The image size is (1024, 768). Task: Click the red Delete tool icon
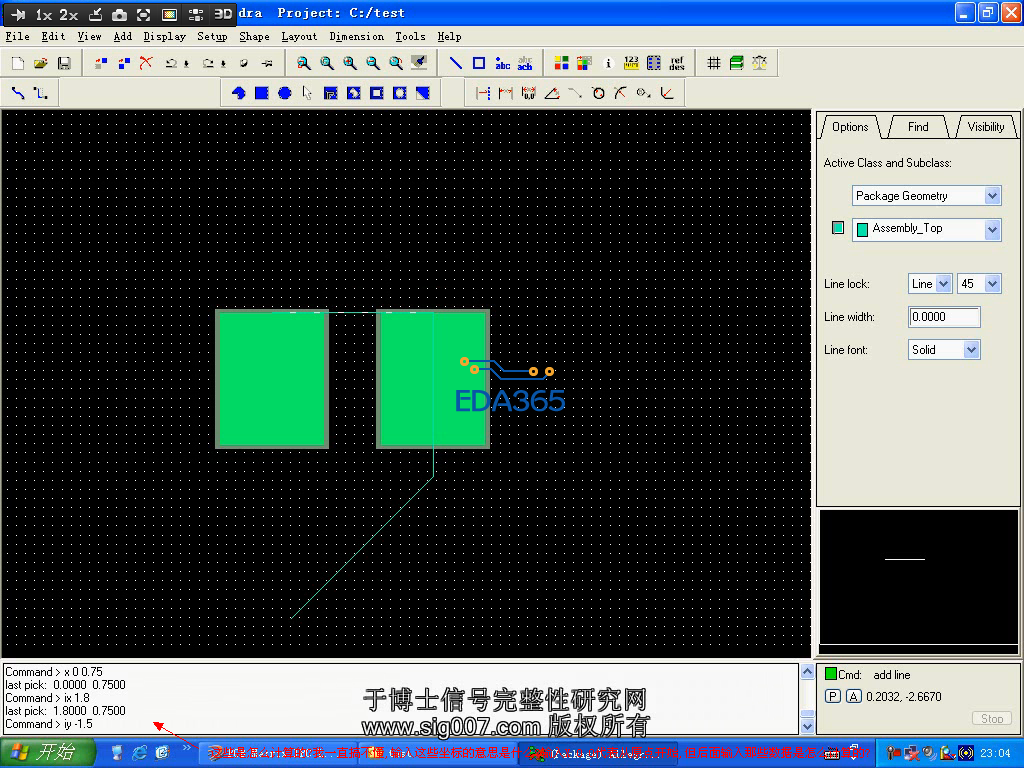pyautogui.click(x=146, y=63)
